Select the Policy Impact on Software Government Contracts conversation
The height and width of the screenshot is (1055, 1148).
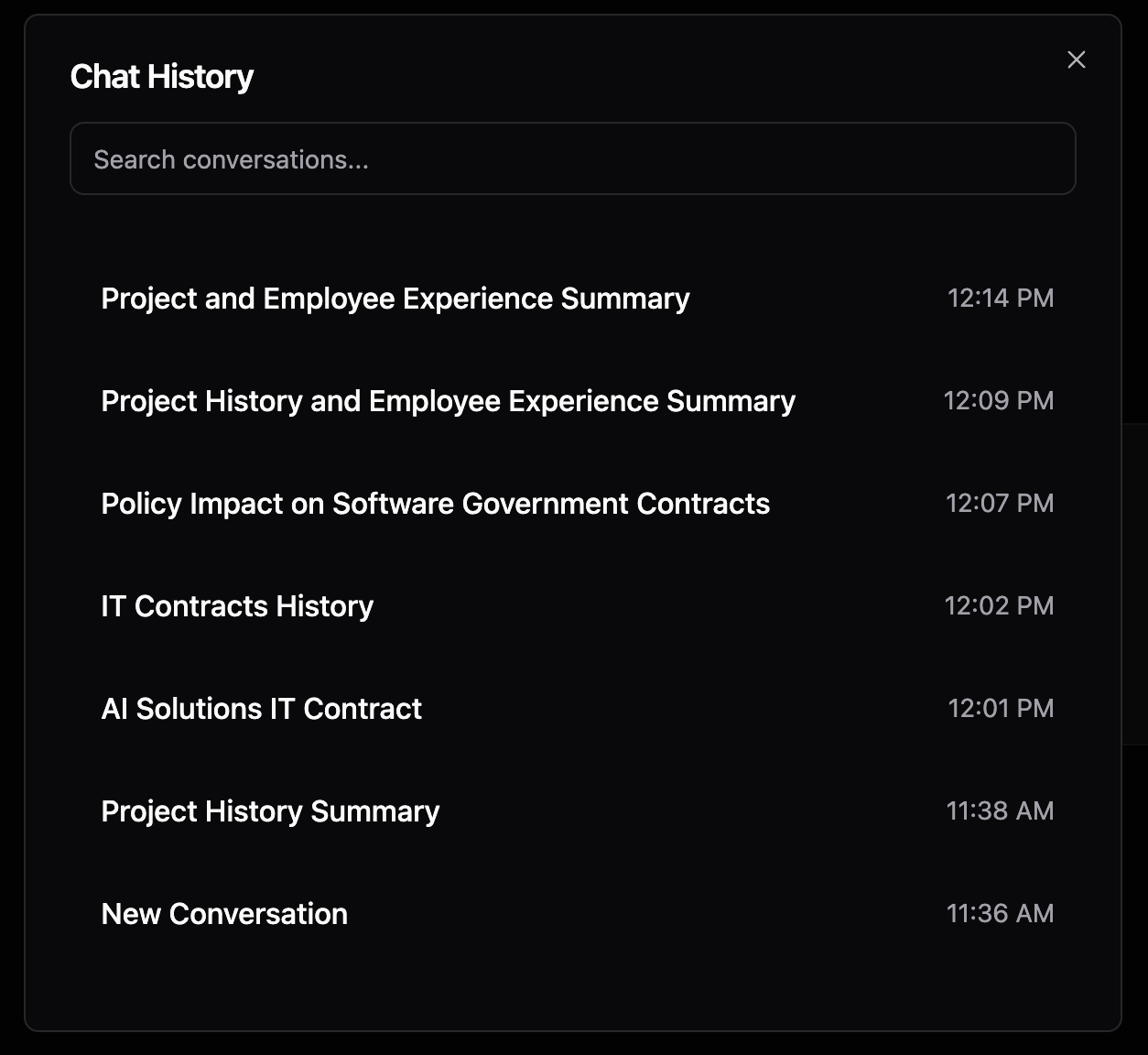click(x=437, y=503)
